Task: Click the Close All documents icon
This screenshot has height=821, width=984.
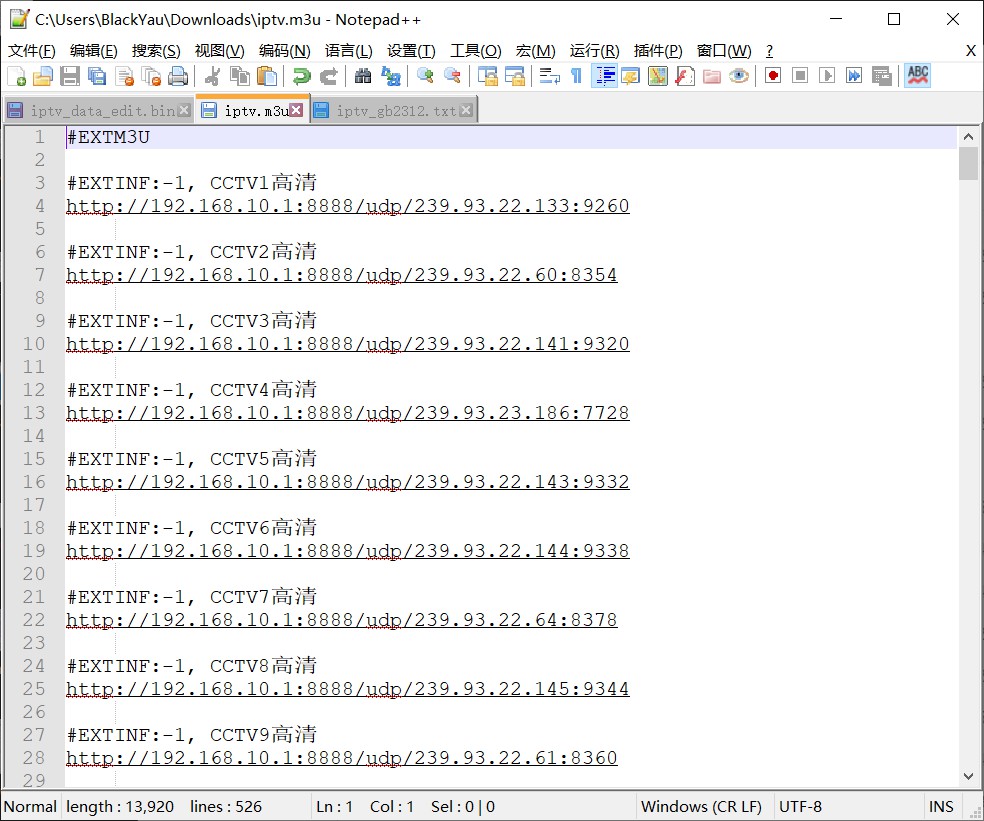Action: 151,76
